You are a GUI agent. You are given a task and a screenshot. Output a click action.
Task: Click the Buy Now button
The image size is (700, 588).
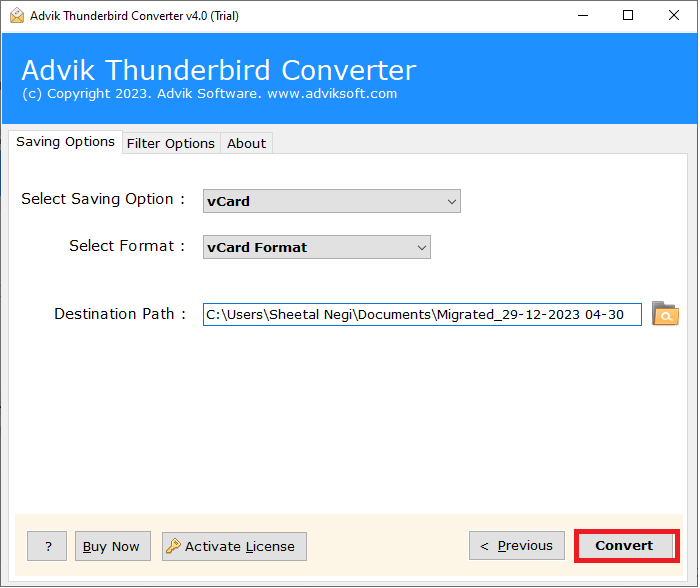(112, 546)
